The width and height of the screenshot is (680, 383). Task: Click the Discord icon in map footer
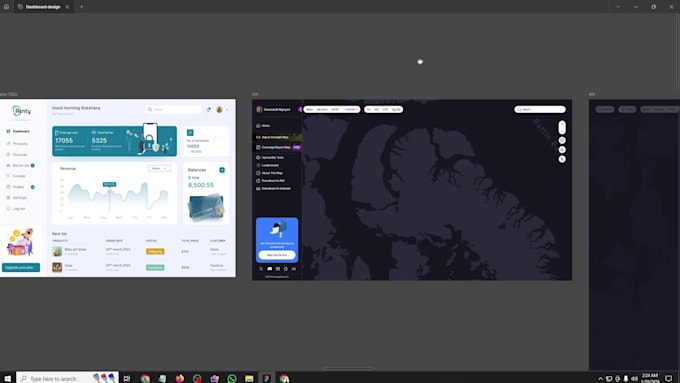click(x=269, y=269)
